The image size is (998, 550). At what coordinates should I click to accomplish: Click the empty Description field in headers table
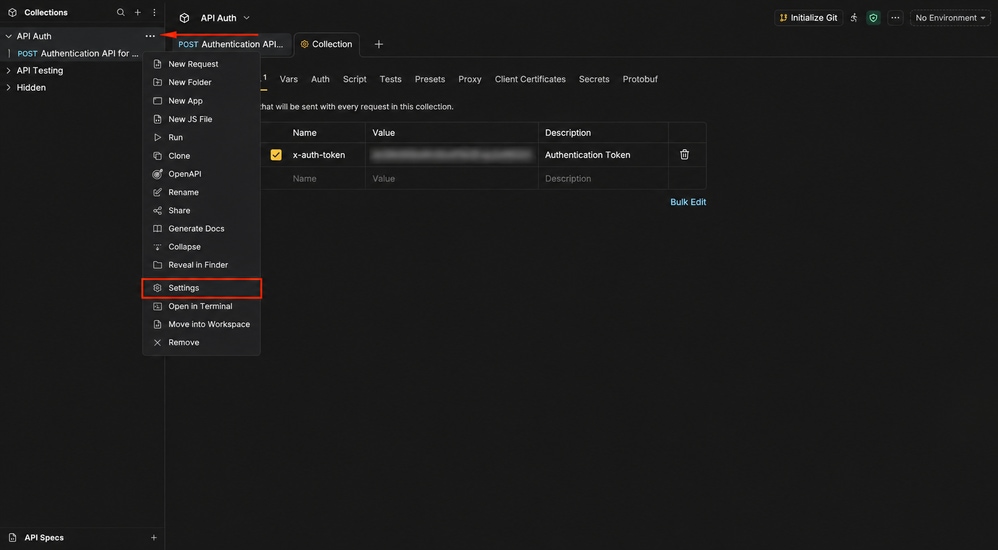point(603,179)
